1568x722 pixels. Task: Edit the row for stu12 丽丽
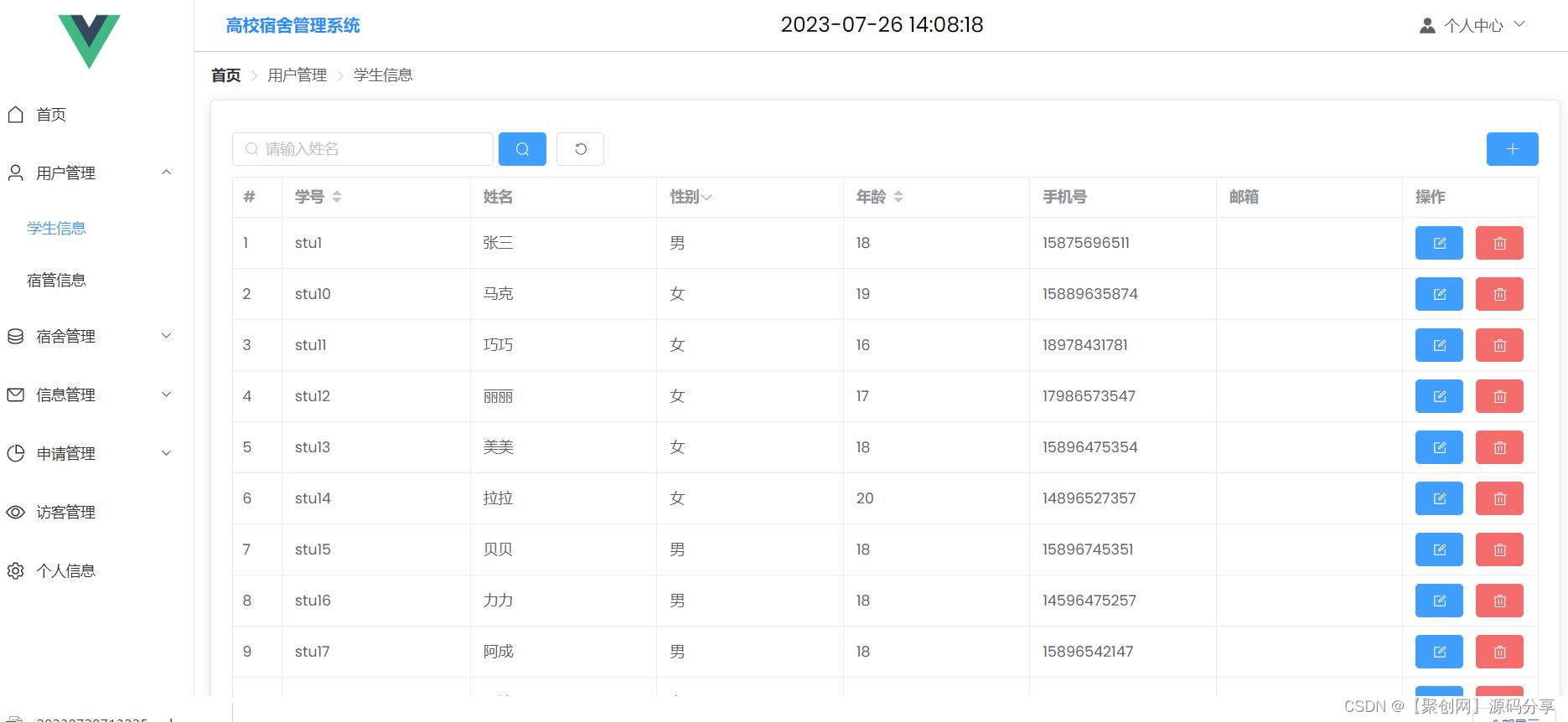pos(1439,396)
